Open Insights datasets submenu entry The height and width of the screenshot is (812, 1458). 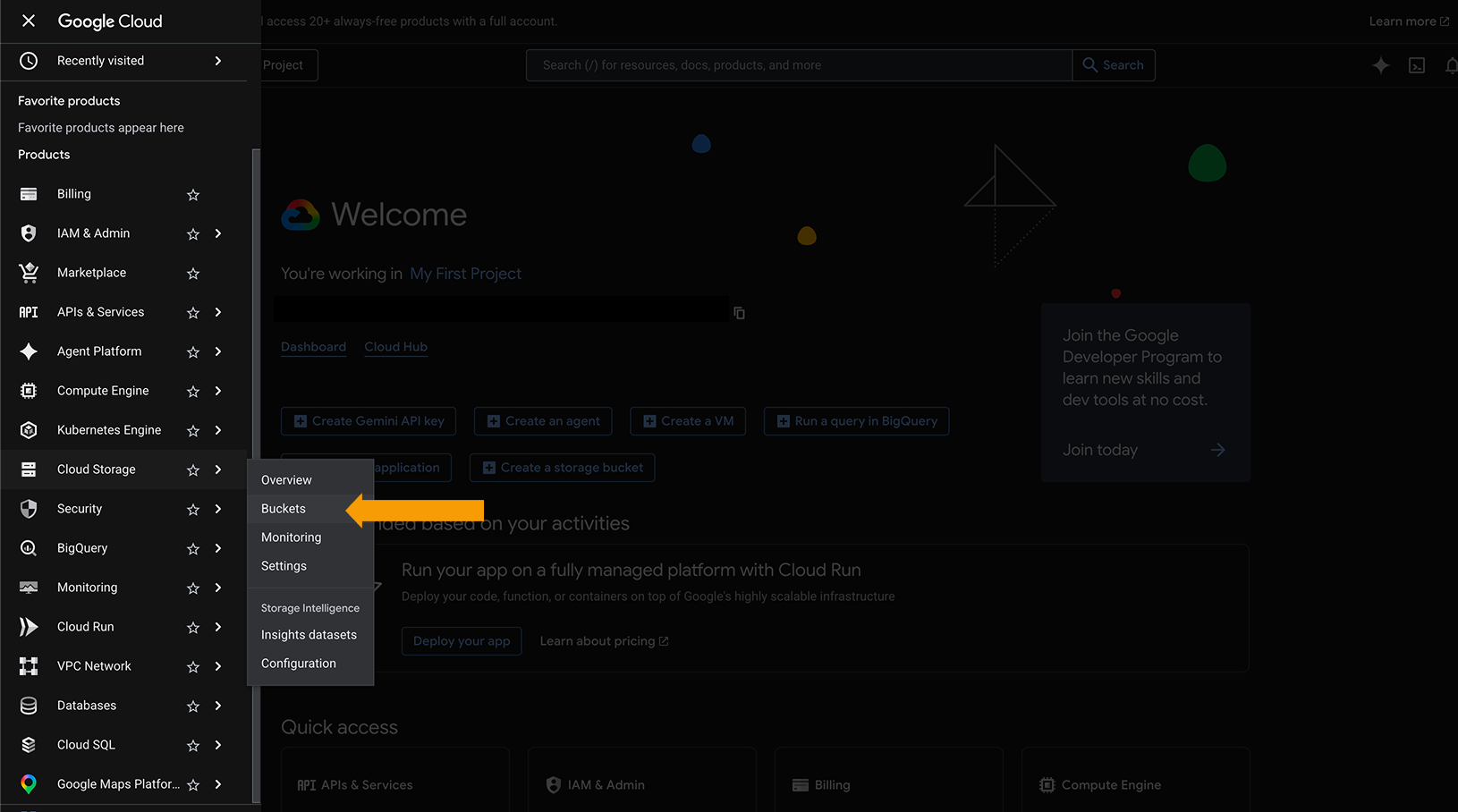(310, 635)
